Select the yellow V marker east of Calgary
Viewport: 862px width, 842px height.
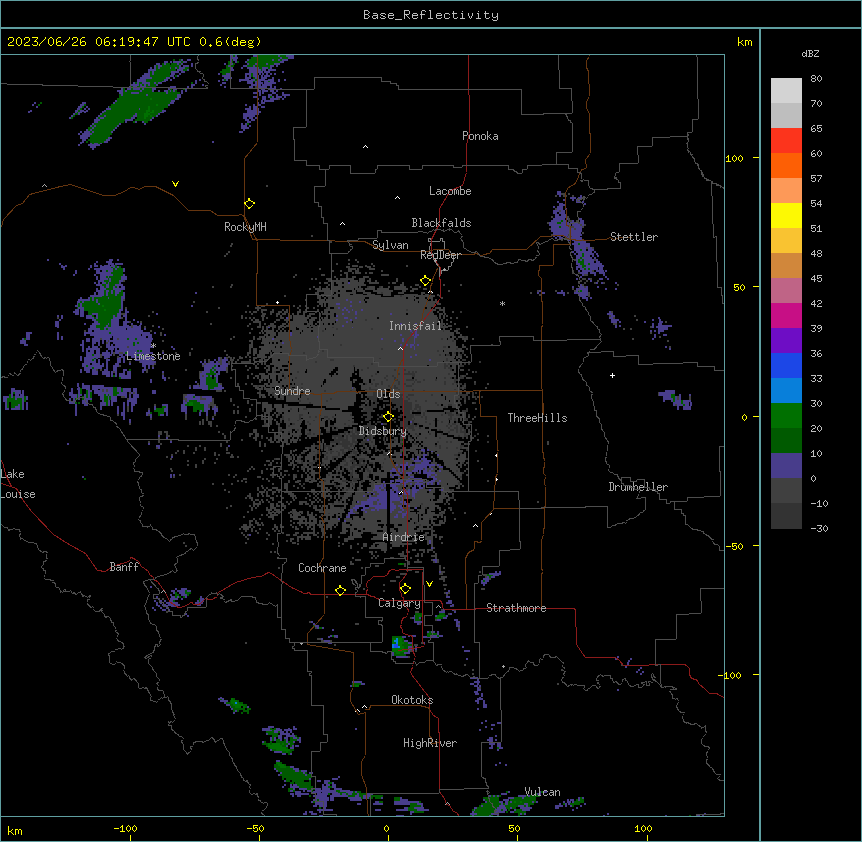[429, 584]
